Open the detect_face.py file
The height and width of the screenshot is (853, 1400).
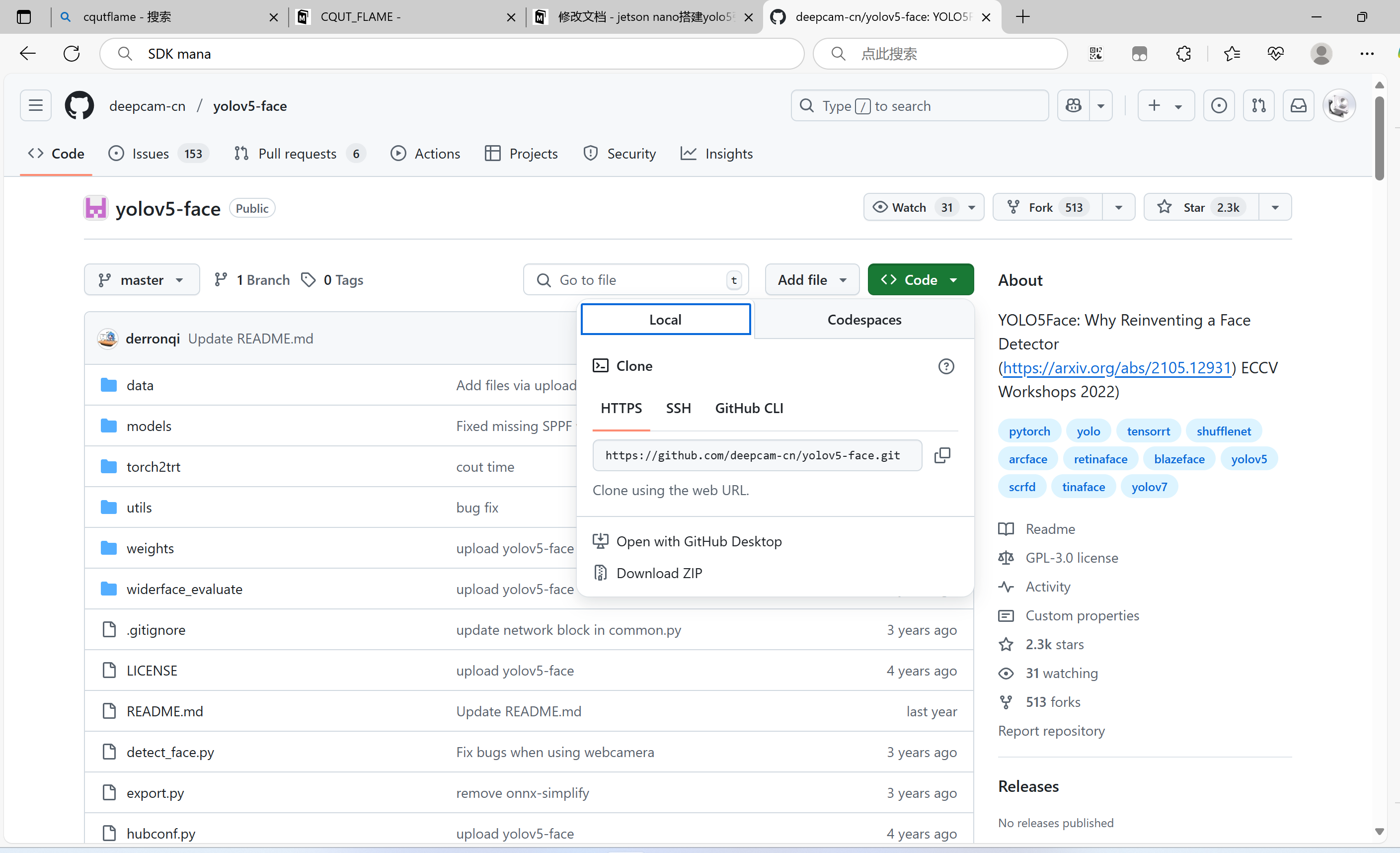pyautogui.click(x=170, y=752)
